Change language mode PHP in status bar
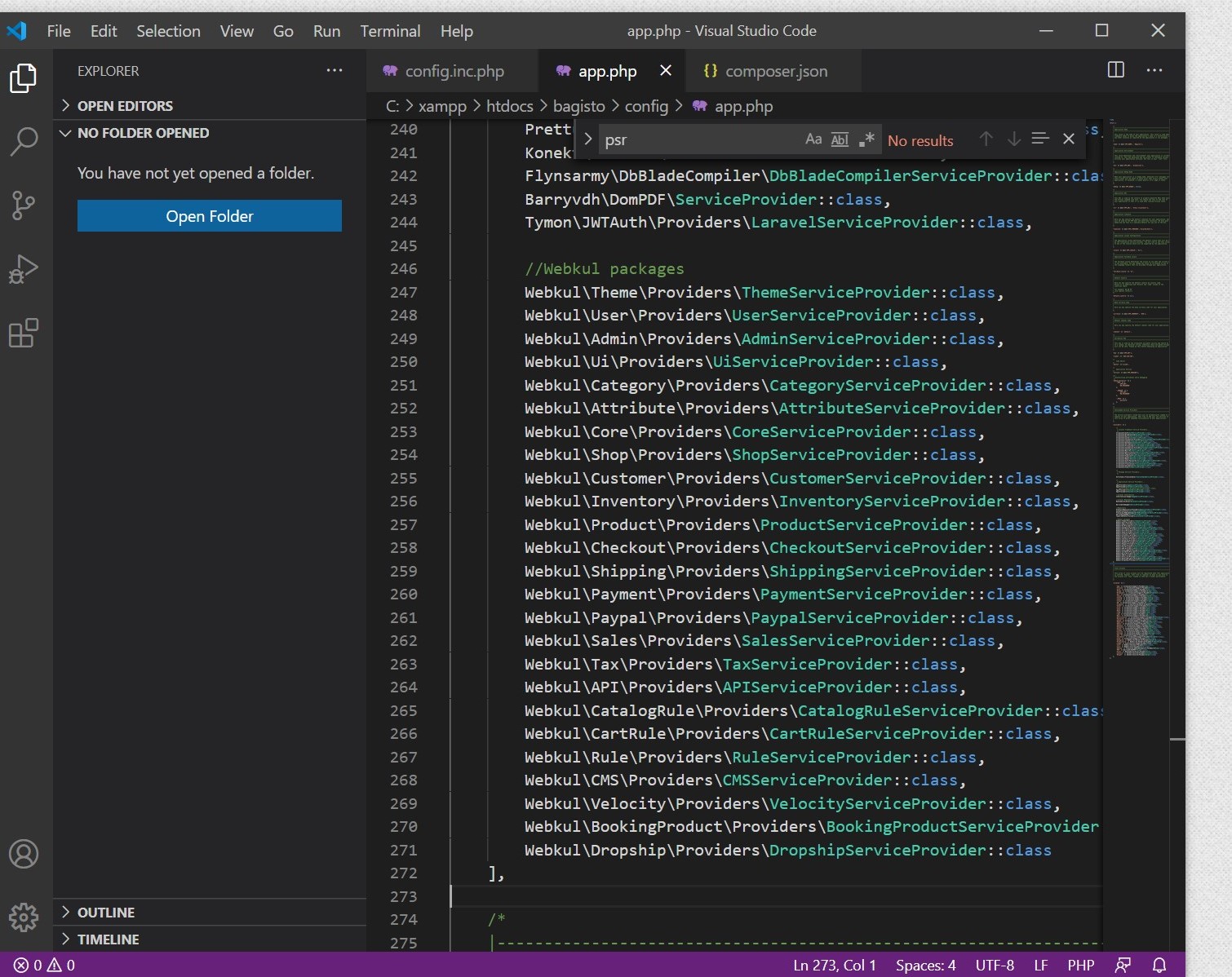Screen dimensions: 1232x977 click(x=1080, y=965)
